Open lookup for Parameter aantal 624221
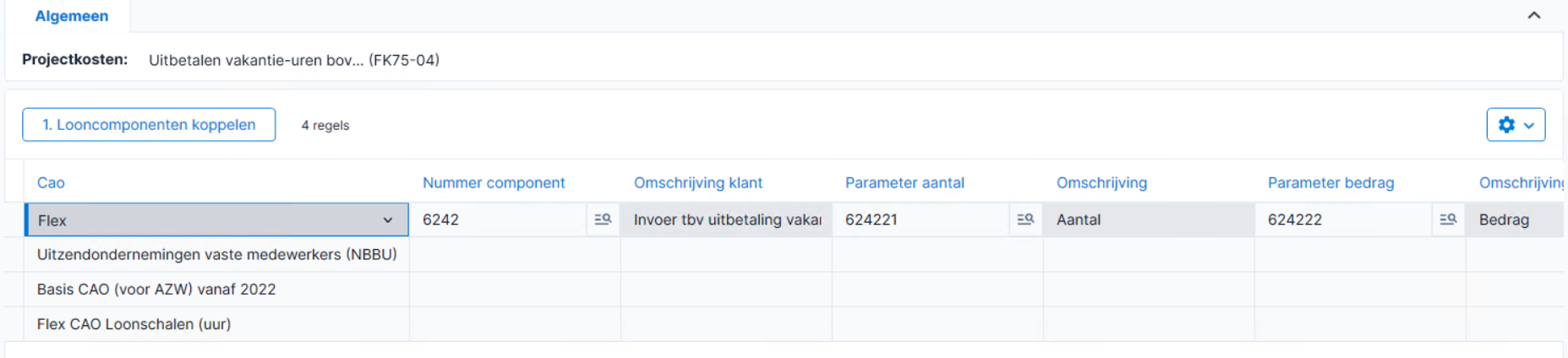 1025,220
